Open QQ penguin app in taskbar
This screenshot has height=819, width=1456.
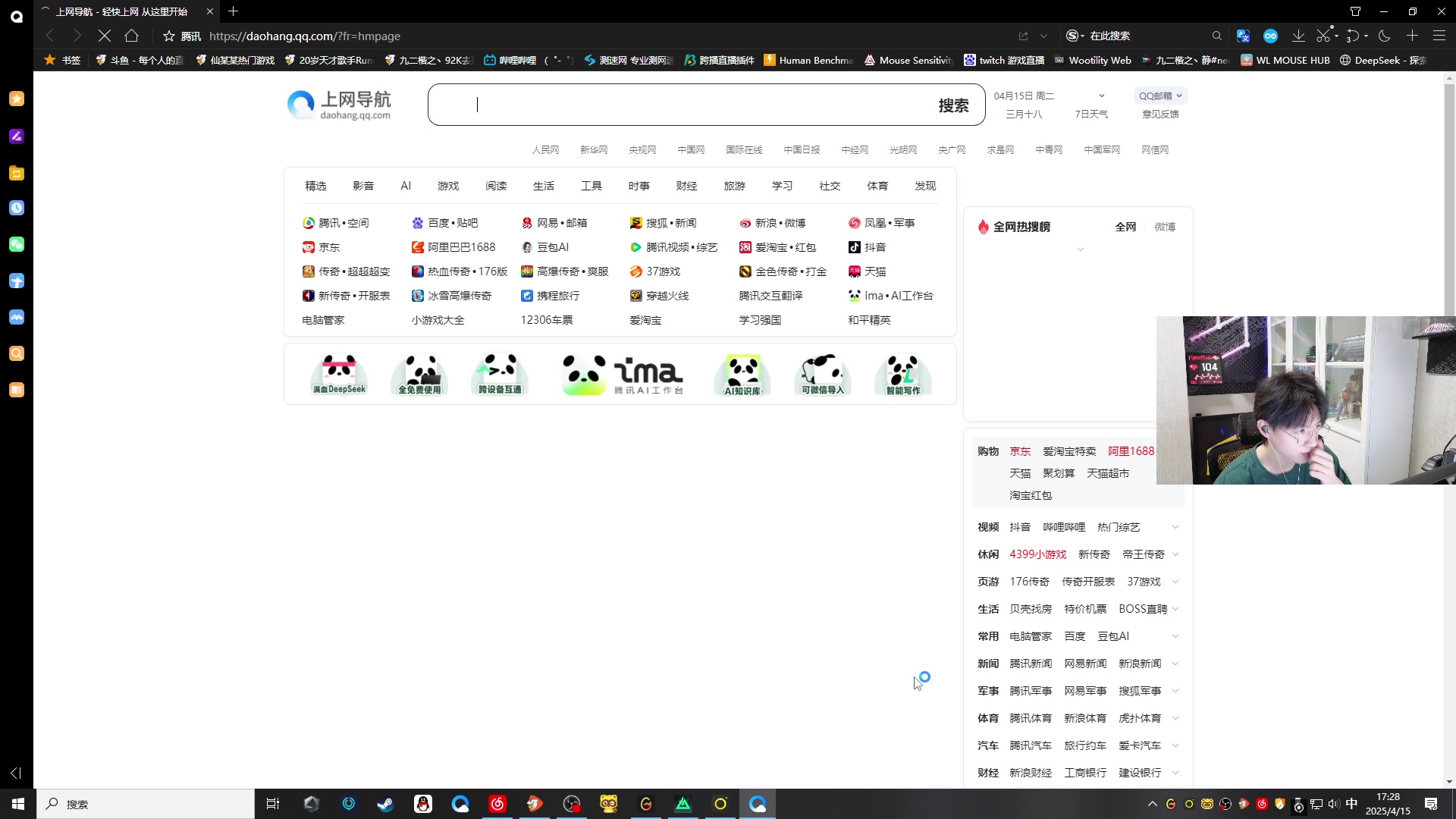tap(422, 804)
